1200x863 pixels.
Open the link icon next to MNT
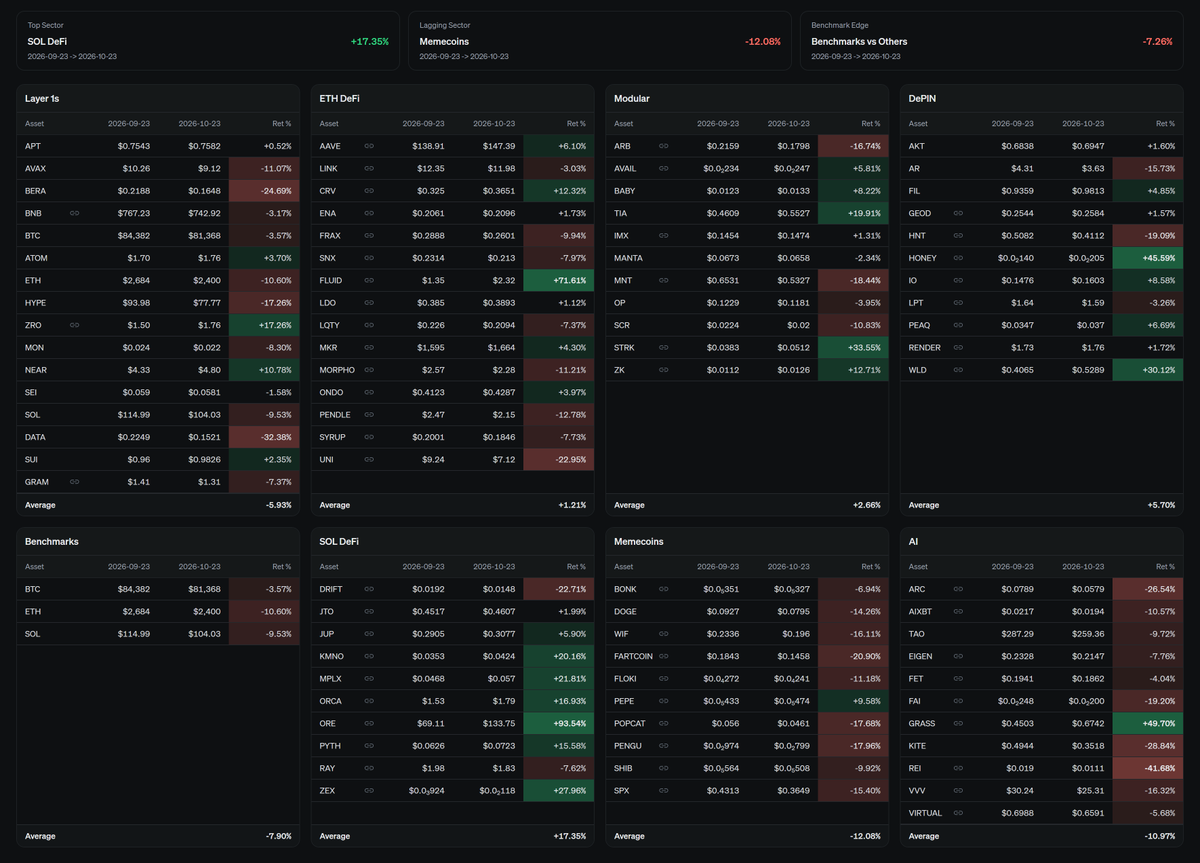(664, 280)
